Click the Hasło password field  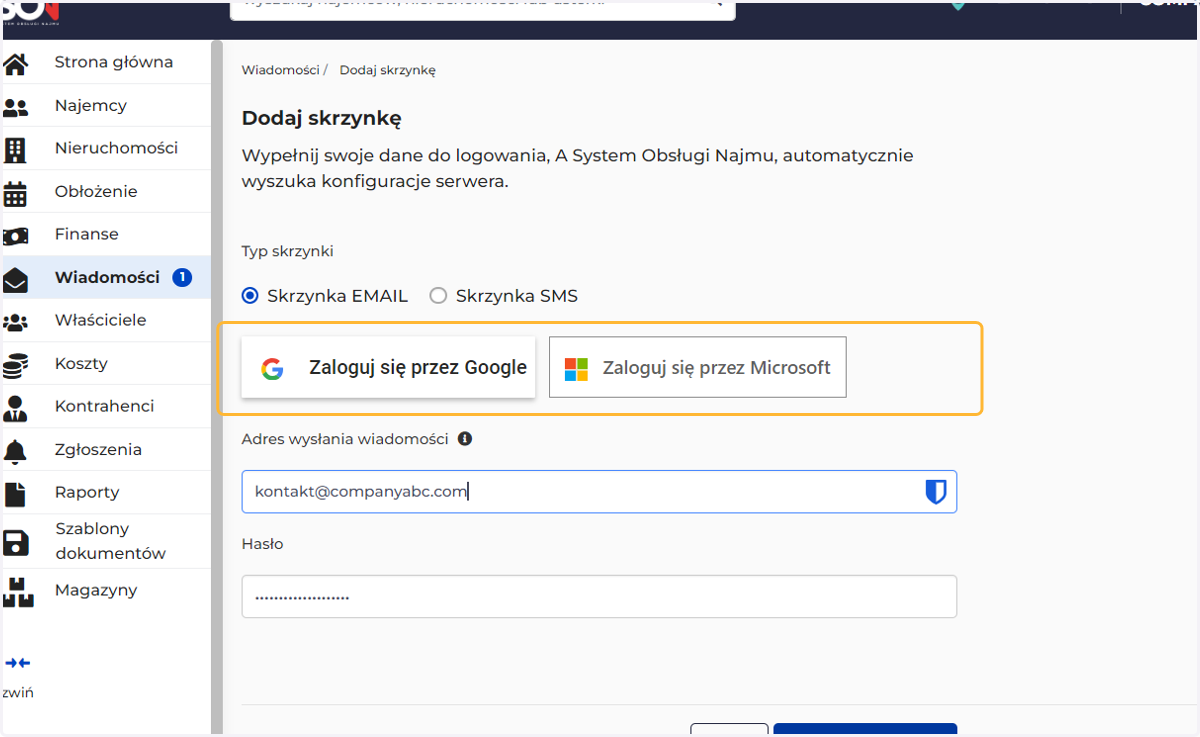click(x=599, y=596)
